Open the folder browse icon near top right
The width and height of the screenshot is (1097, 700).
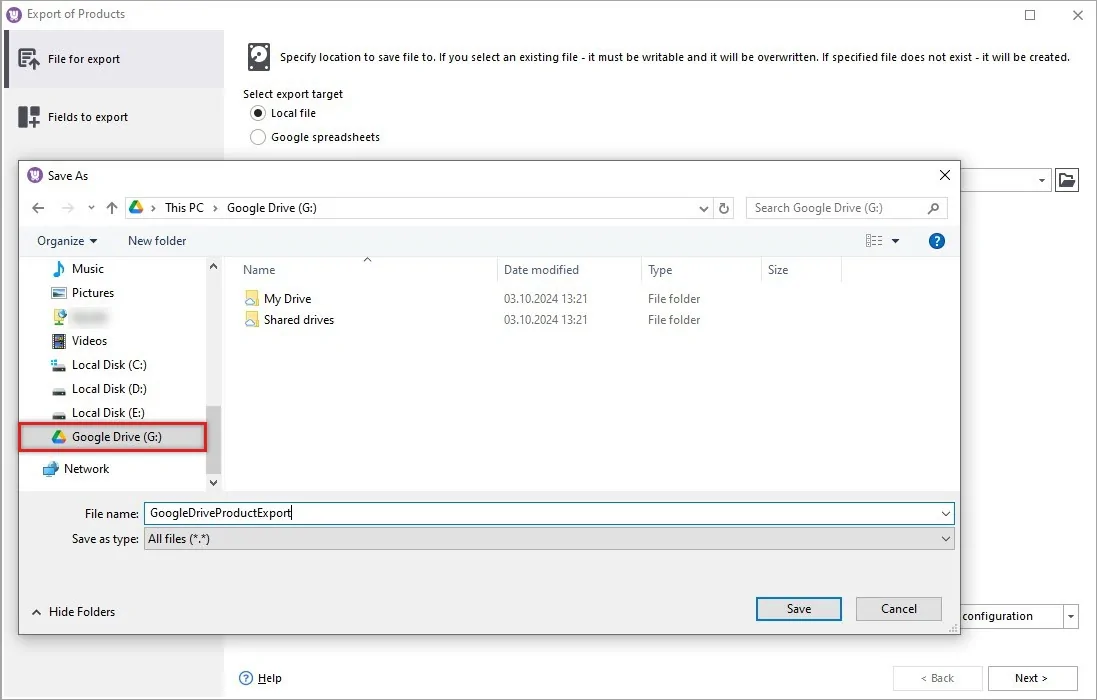pos(1067,180)
